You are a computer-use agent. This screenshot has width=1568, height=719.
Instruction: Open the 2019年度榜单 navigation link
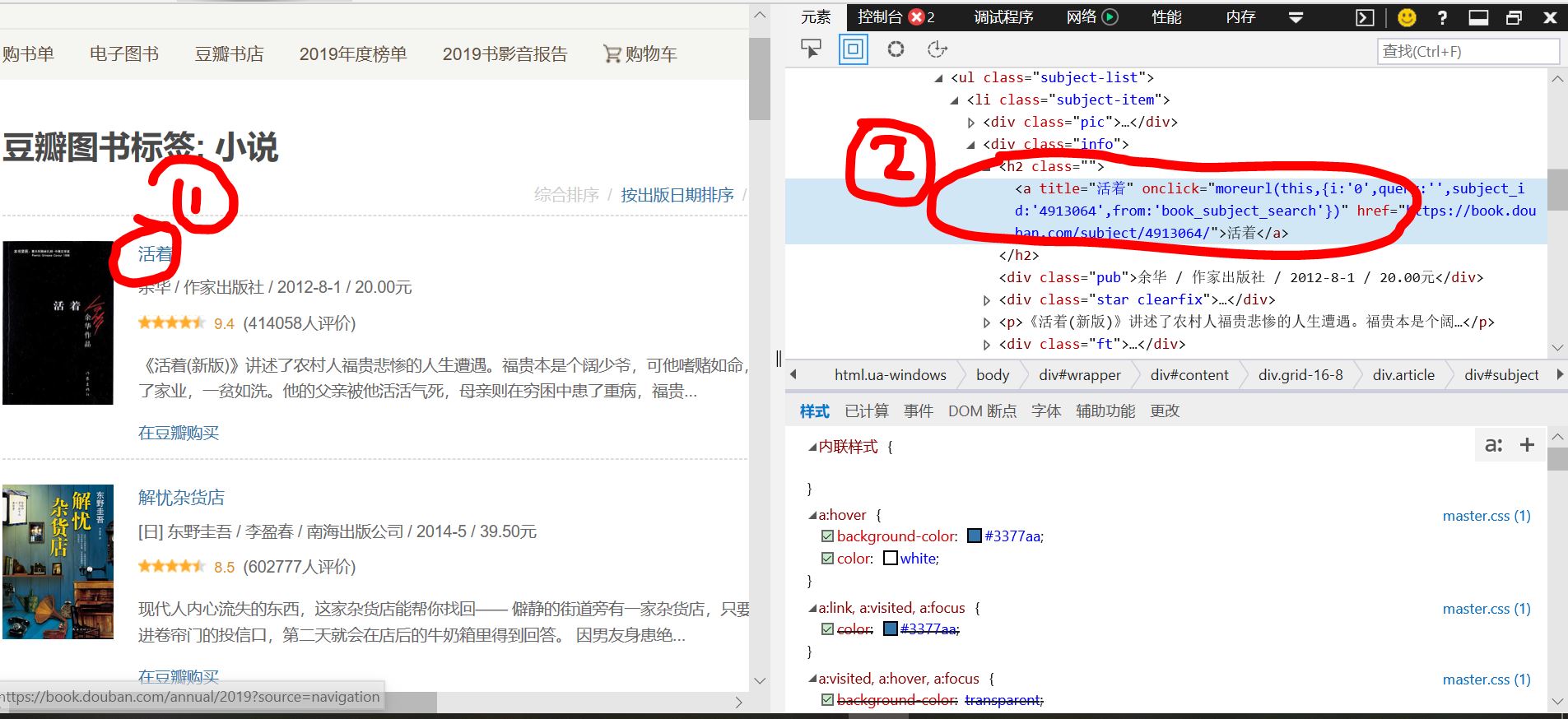point(353,54)
